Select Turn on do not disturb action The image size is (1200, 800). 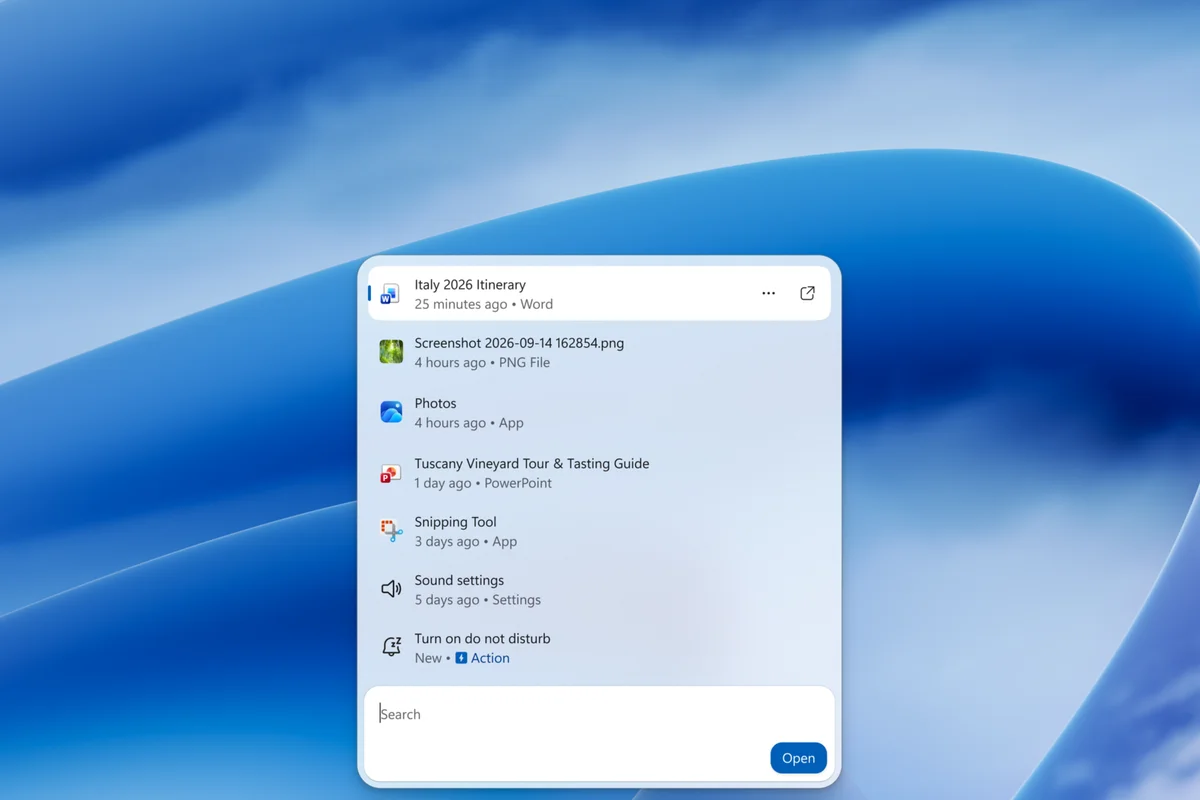482,638
